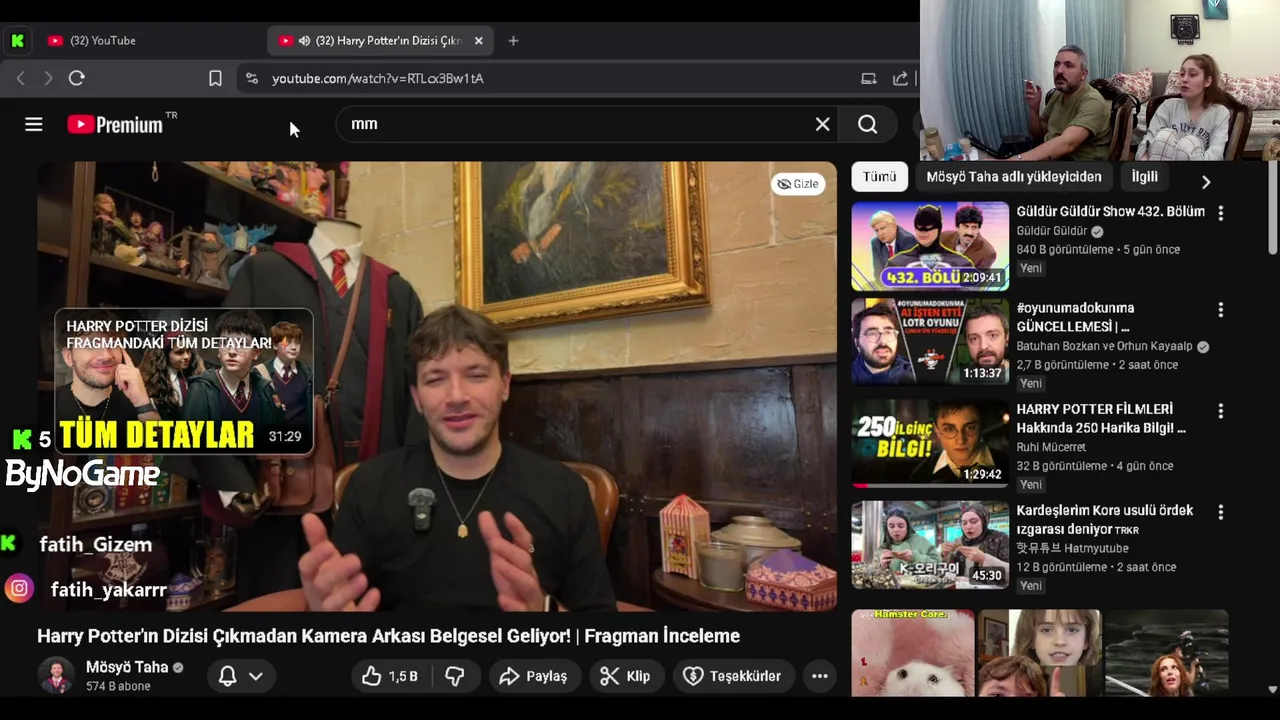Open LOTR oyunu 1:13:37 thumbnail

930,341
